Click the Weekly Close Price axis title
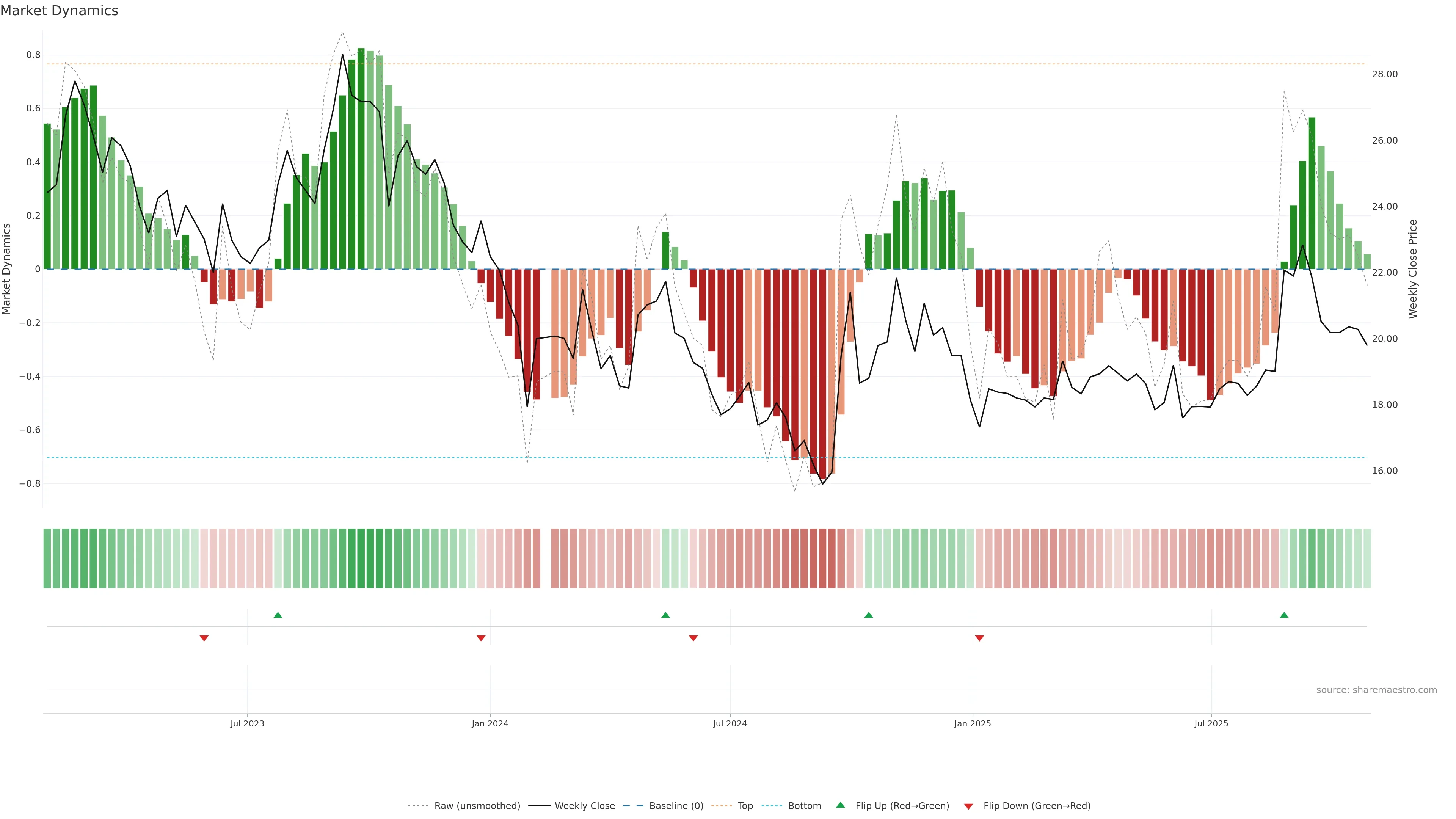Image resolution: width=1456 pixels, height=819 pixels. tap(1412, 269)
